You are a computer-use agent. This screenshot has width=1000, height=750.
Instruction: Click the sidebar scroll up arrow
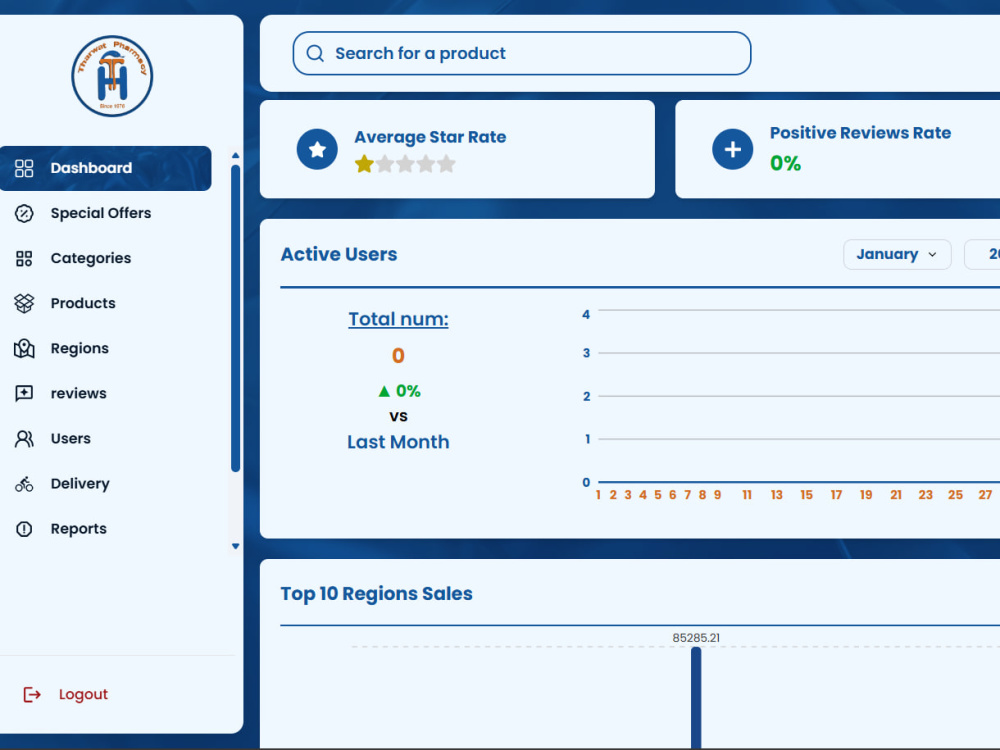point(235,156)
